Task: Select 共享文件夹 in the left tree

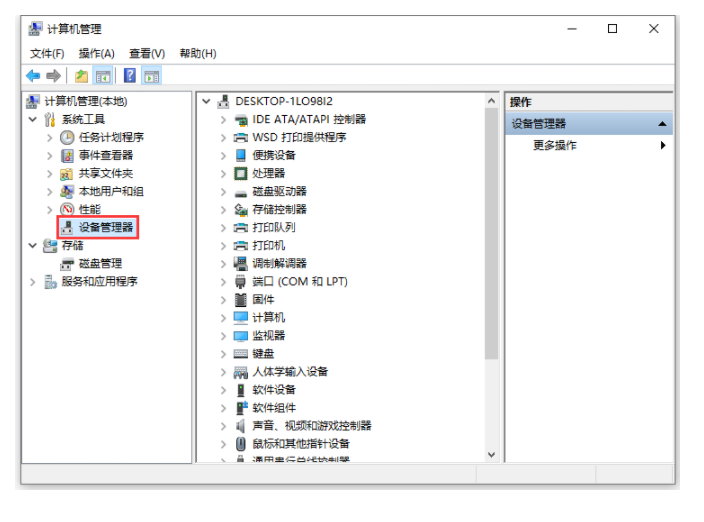Action: click(105, 173)
